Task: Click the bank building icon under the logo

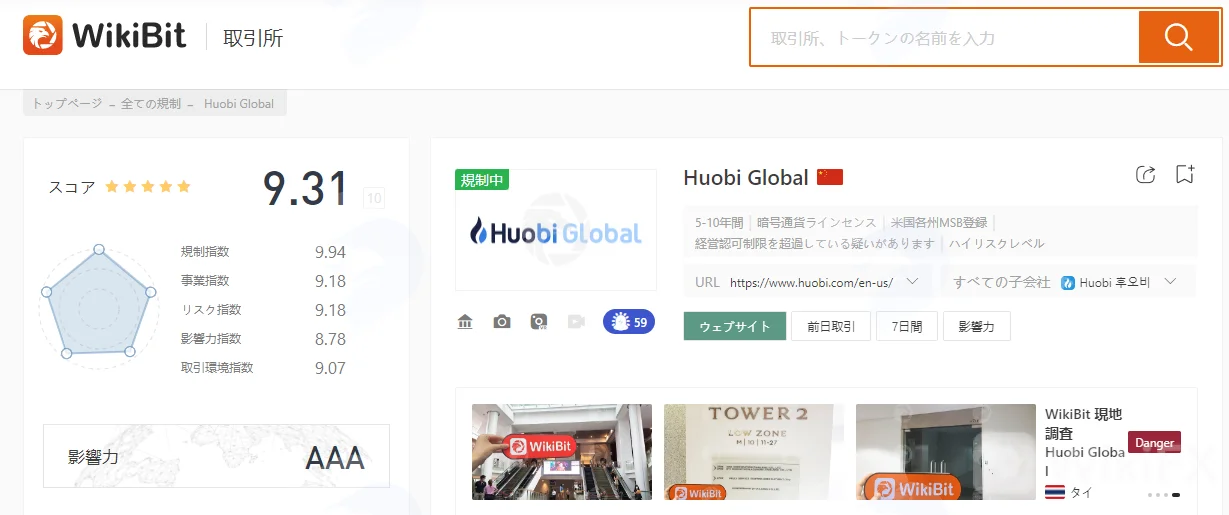Action: tap(465, 322)
